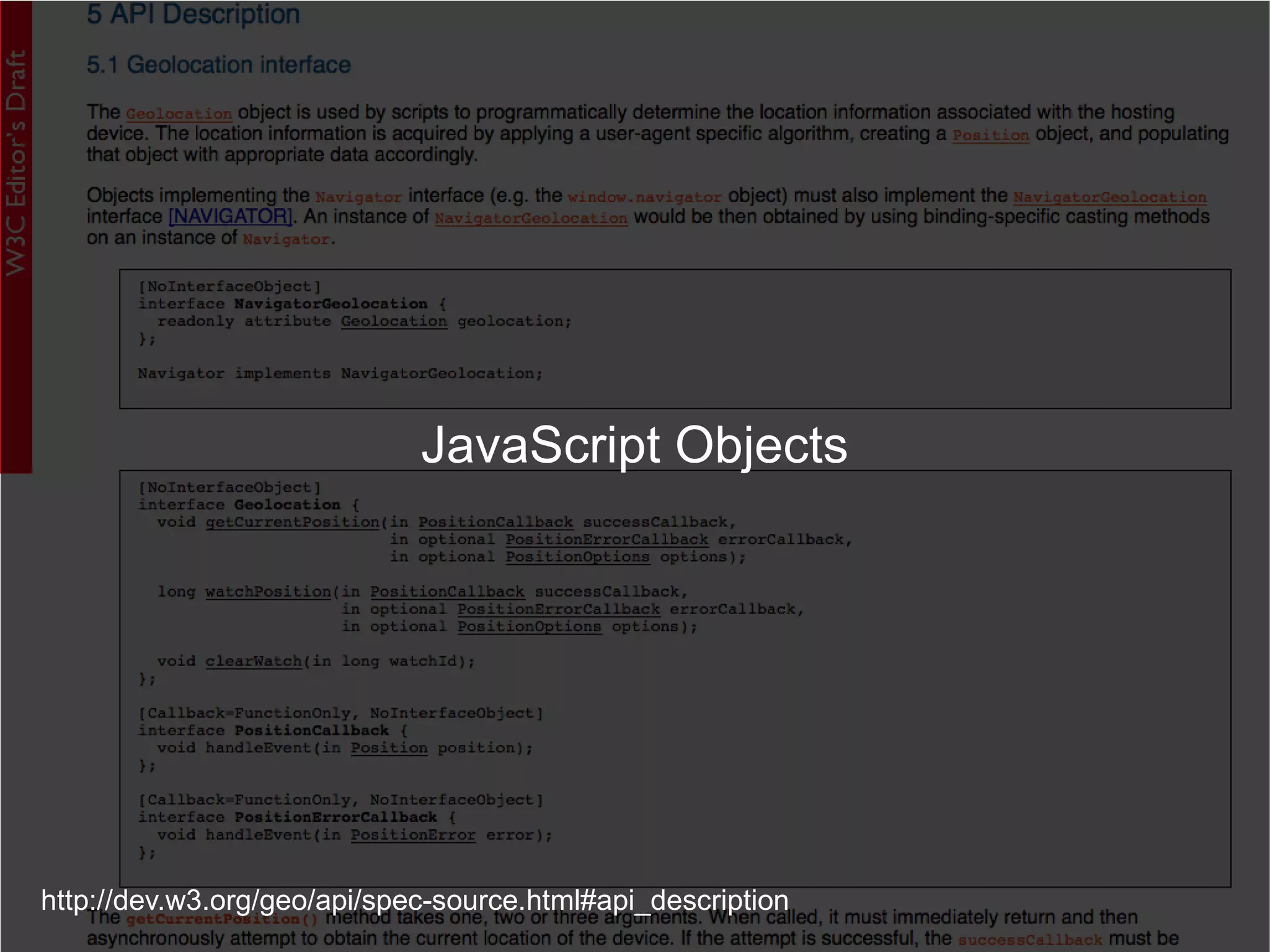
Task: Open the getCurrentPosition link in the code block
Action: click(292, 522)
